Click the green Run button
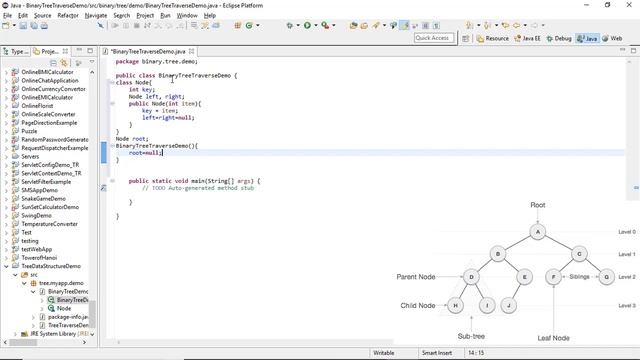 pyautogui.click(x=307, y=25)
